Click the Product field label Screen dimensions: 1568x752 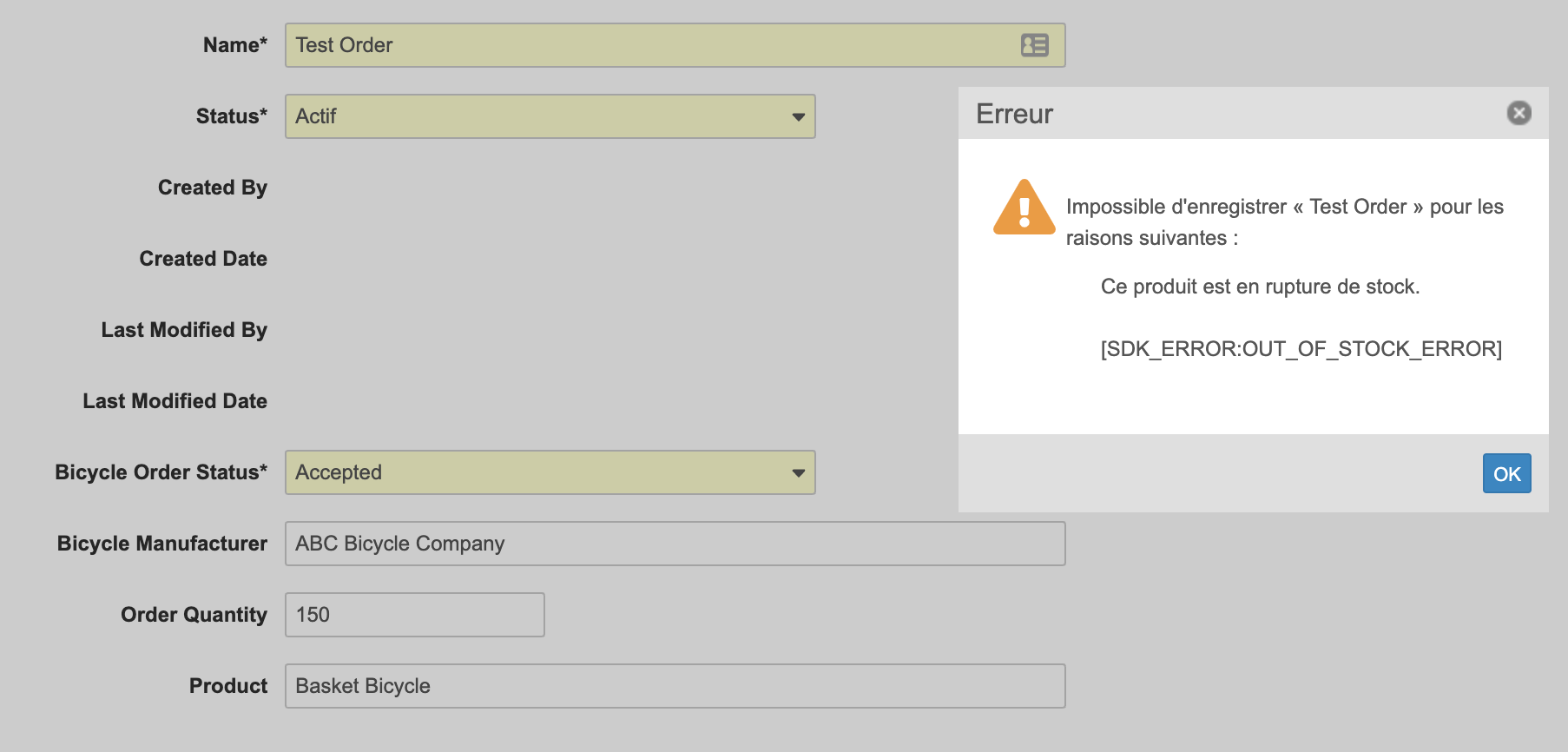coord(228,686)
